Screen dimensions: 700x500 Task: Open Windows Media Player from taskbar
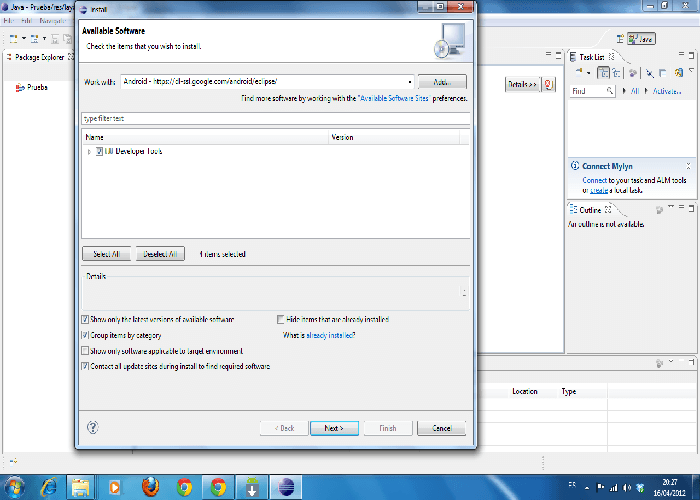(114, 488)
